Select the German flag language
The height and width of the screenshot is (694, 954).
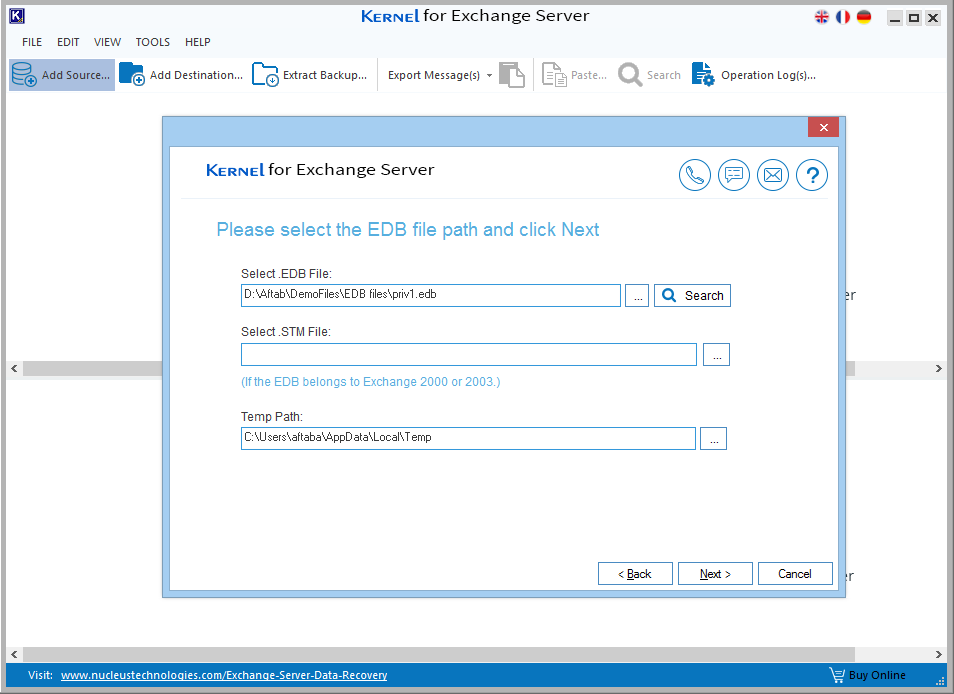coord(864,17)
